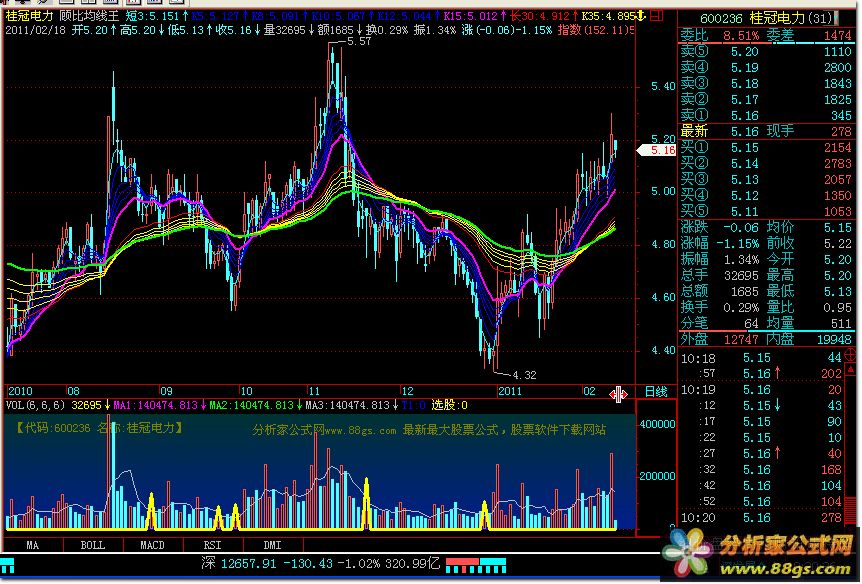Click the red square icon above the price axis
The height and width of the screenshot is (584, 862).
656,16
